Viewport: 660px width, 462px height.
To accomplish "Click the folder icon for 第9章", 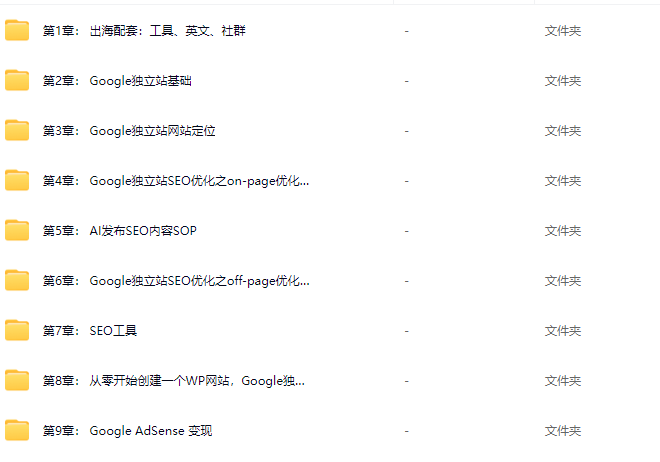I will 17,430.
